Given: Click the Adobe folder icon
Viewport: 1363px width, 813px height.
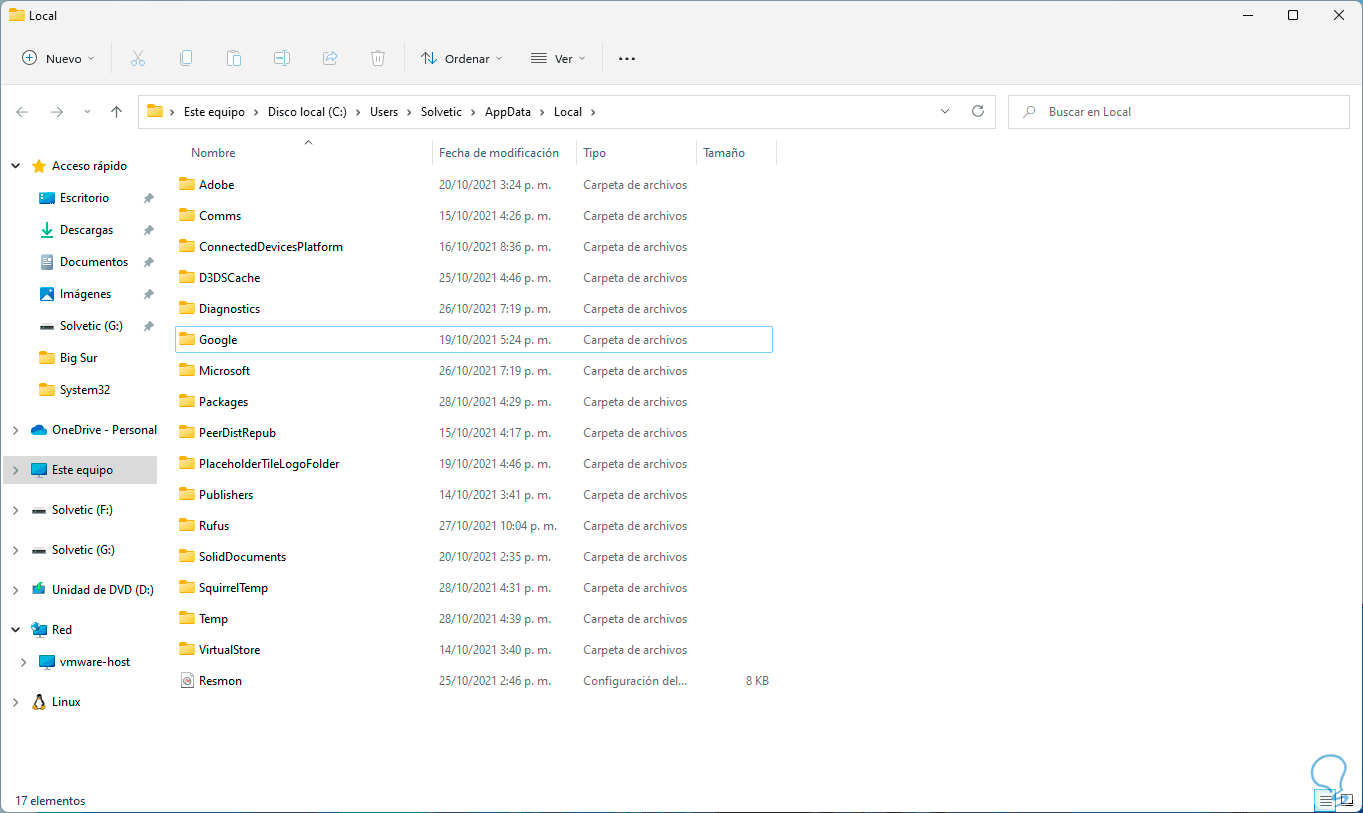Looking at the screenshot, I should click(186, 185).
